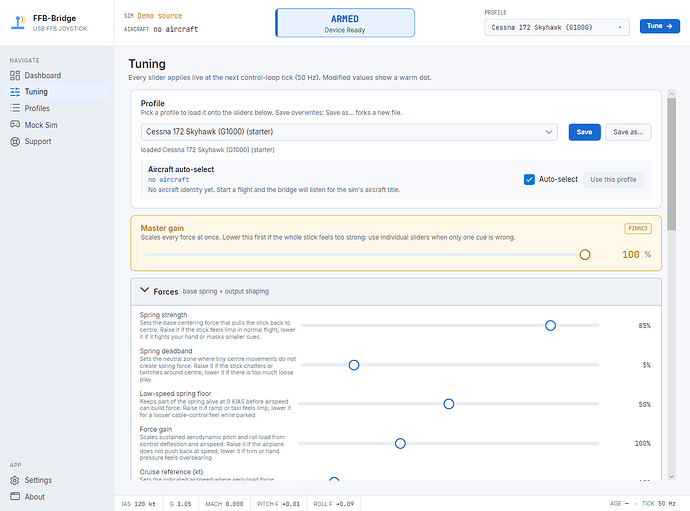Toggle the Auto-select checkbox

pos(529,179)
